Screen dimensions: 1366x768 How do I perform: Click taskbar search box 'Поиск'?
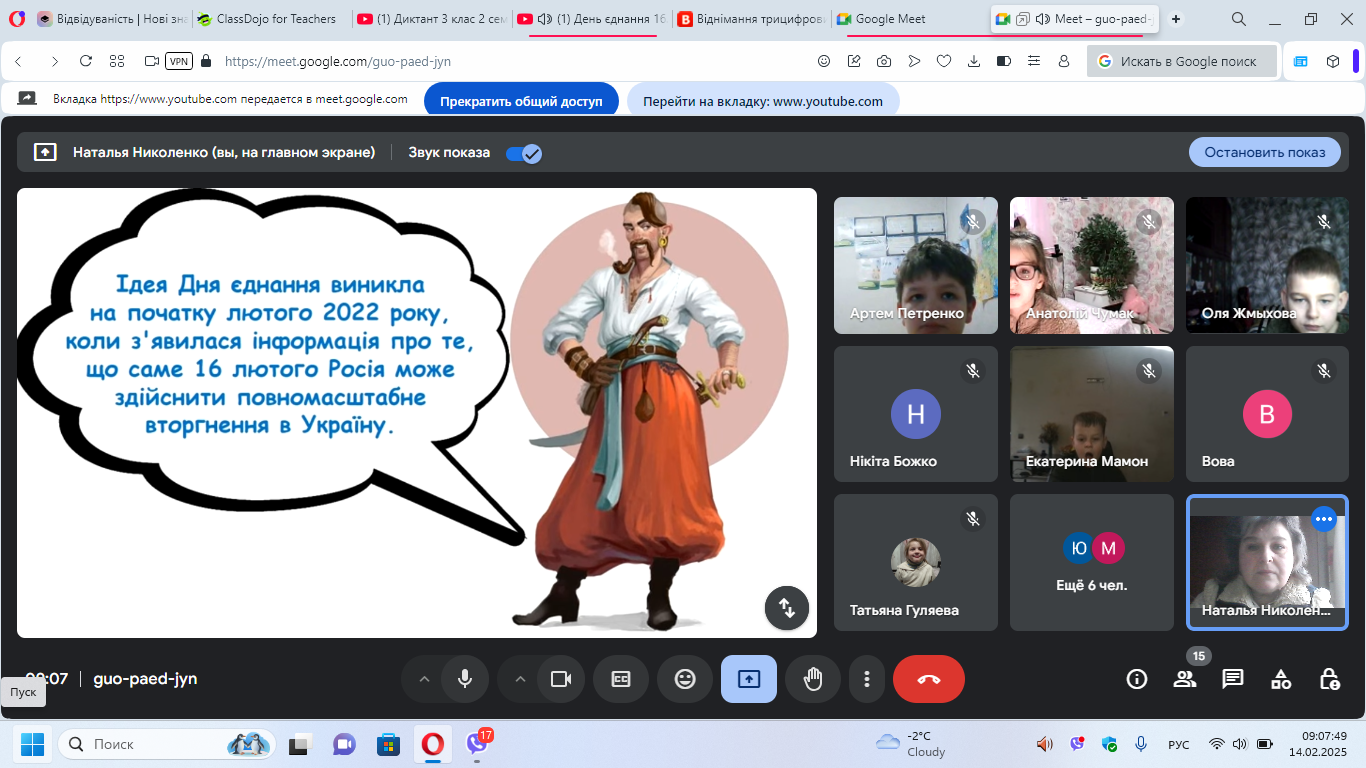[x=168, y=744]
